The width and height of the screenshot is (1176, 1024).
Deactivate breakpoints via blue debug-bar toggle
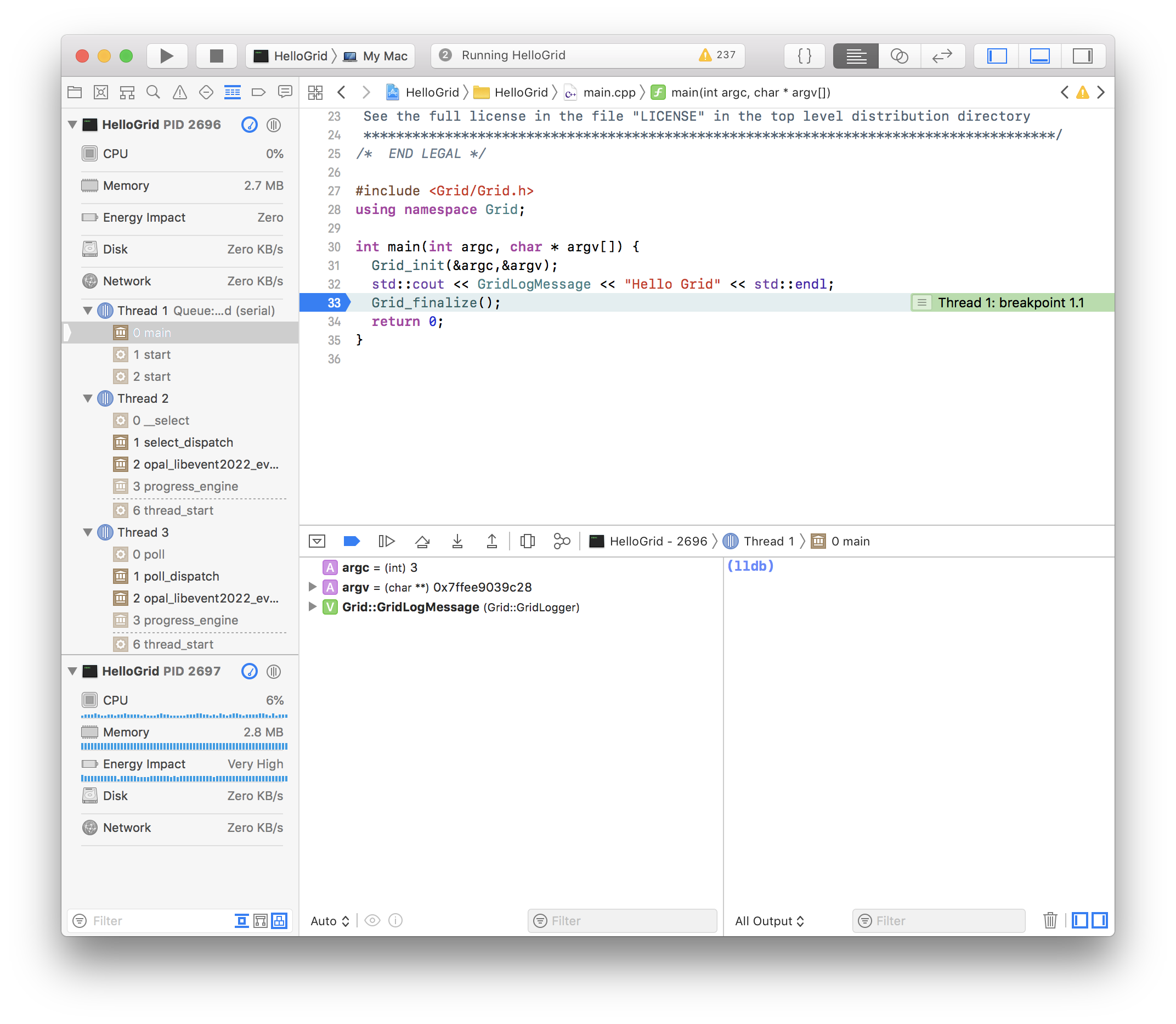coord(352,541)
